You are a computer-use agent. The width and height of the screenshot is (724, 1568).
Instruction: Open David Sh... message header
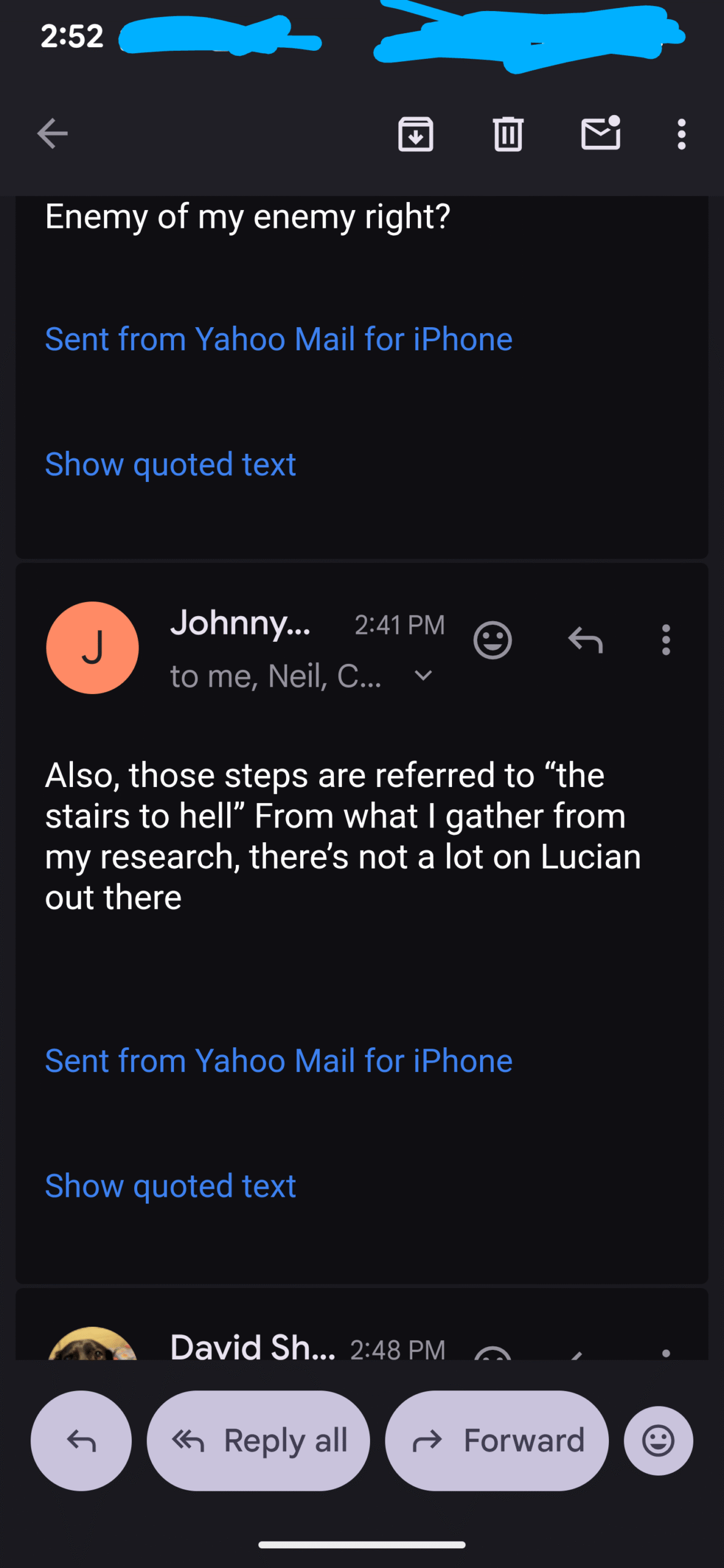[252, 1347]
